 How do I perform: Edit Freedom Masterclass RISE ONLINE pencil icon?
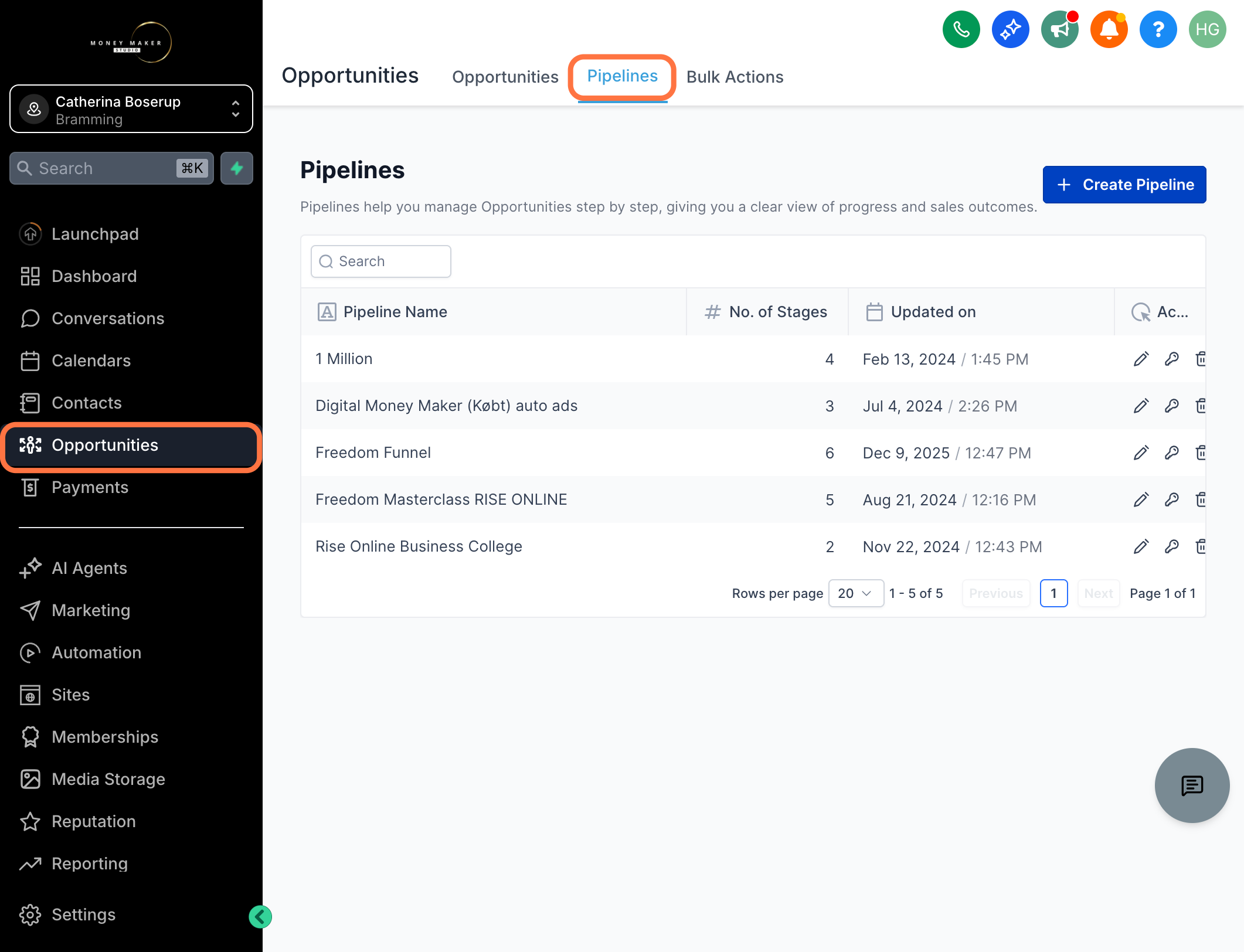coord(1141,499)
